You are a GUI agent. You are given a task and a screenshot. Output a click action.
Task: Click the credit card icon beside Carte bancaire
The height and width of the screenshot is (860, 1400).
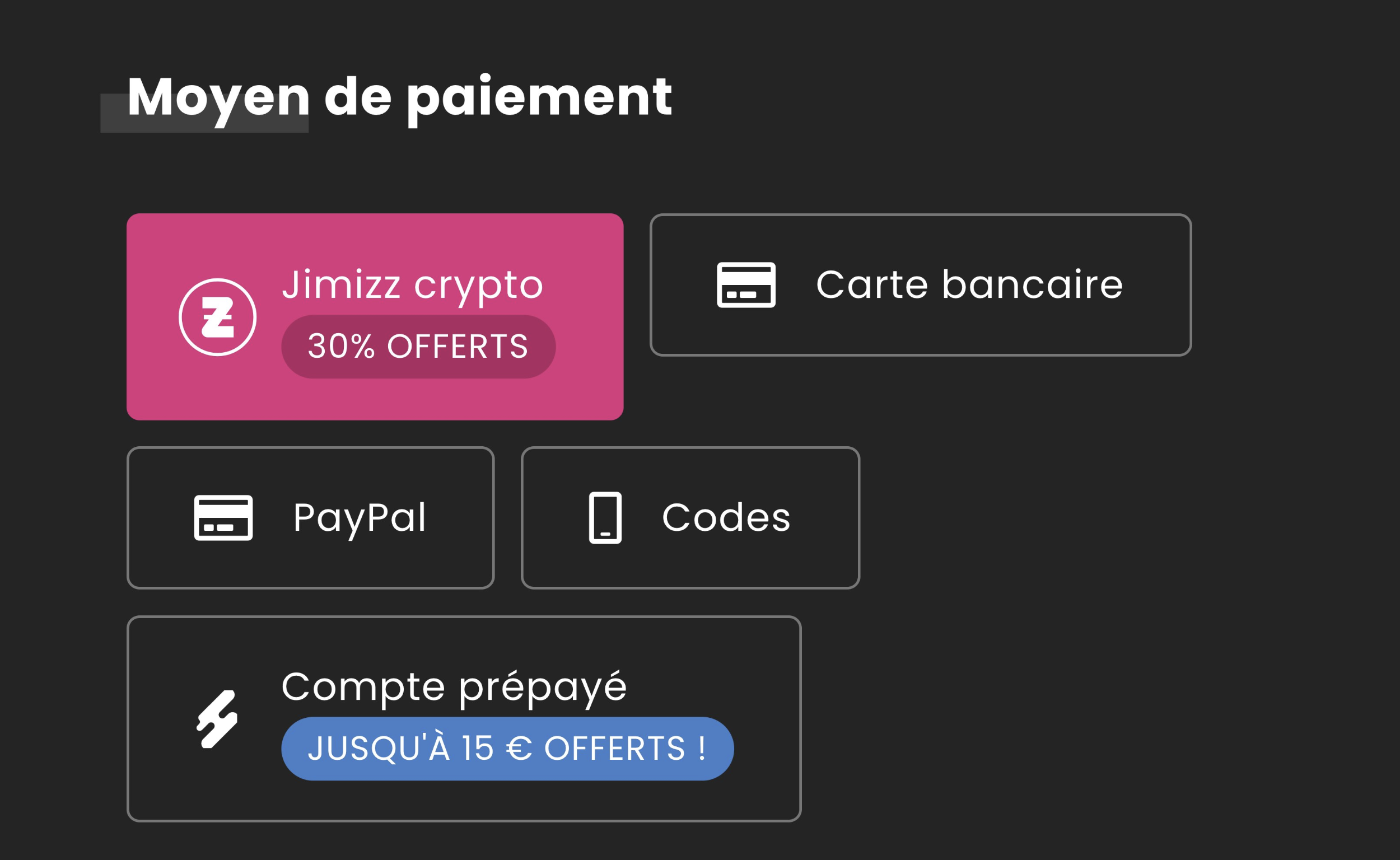click(x=746, y=284)
